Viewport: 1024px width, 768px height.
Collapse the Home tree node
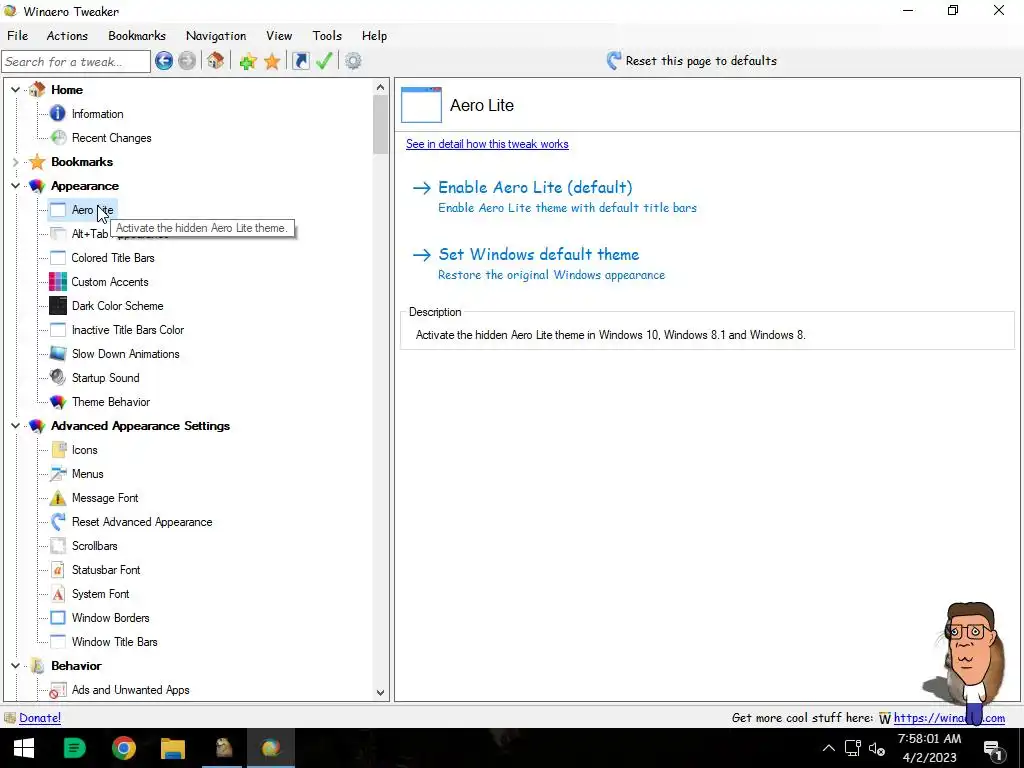click(x=15, y=89)
